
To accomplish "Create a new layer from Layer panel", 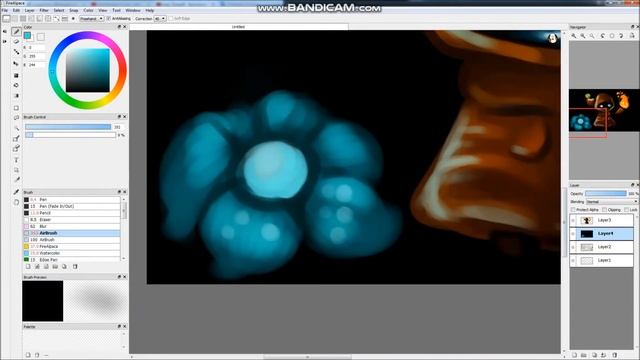I will [574, 355].
